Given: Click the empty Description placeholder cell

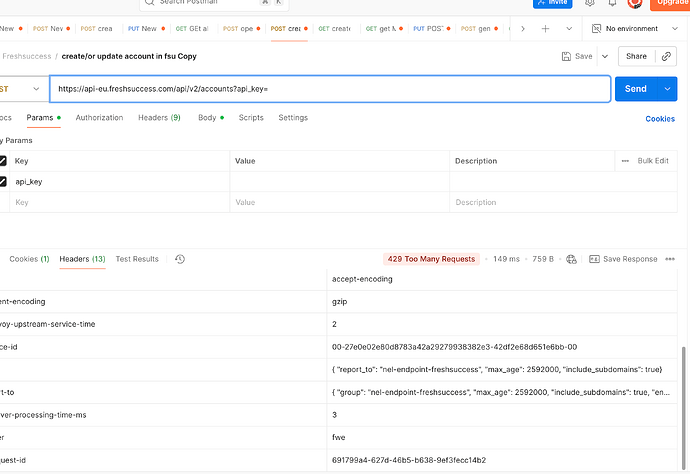Looking at the screenshot, I should (x=563, y=202).
